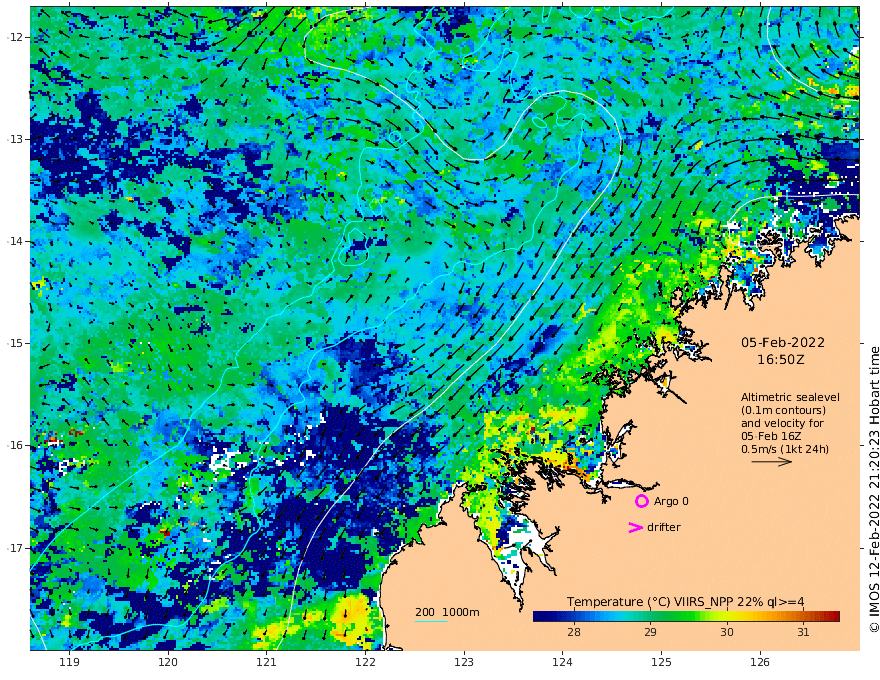Click the cyan 200m contour legend line
This screenshot has width=880, height=680.
click(x=431, y=622)
